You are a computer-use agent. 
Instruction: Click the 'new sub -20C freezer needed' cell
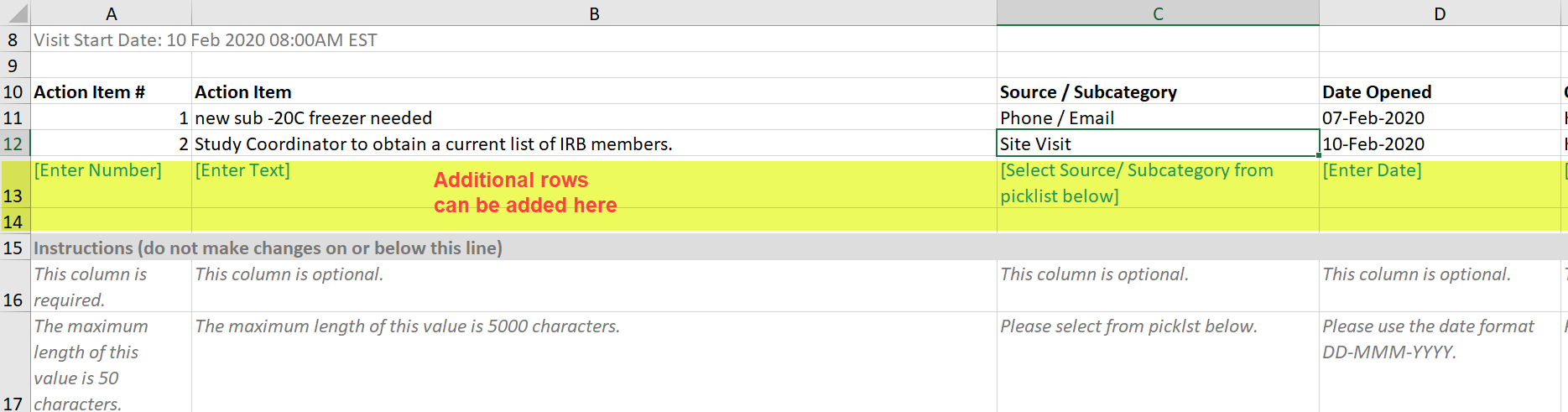point(594,117)
